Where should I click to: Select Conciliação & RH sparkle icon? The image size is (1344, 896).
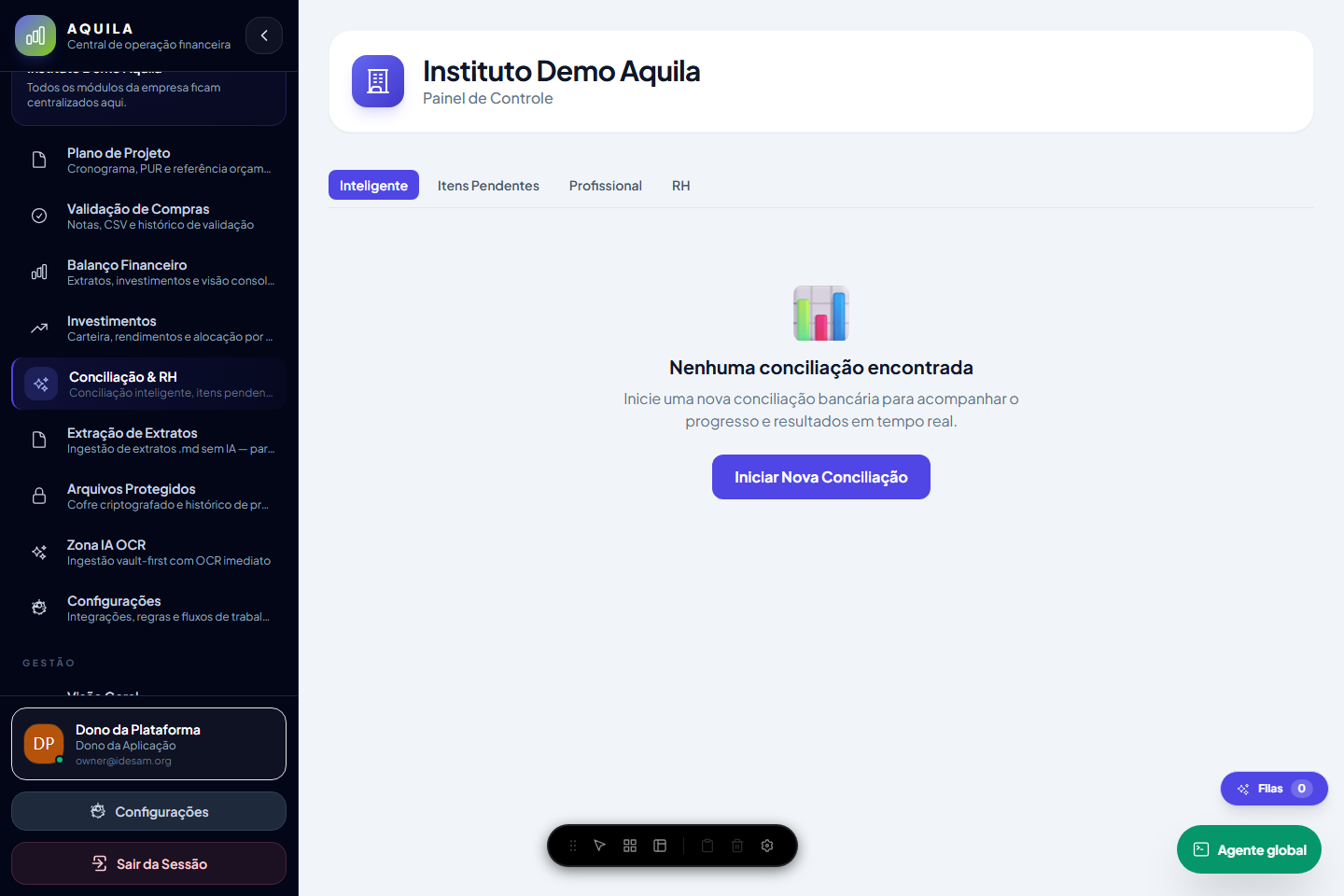click(x=41, y=384)
